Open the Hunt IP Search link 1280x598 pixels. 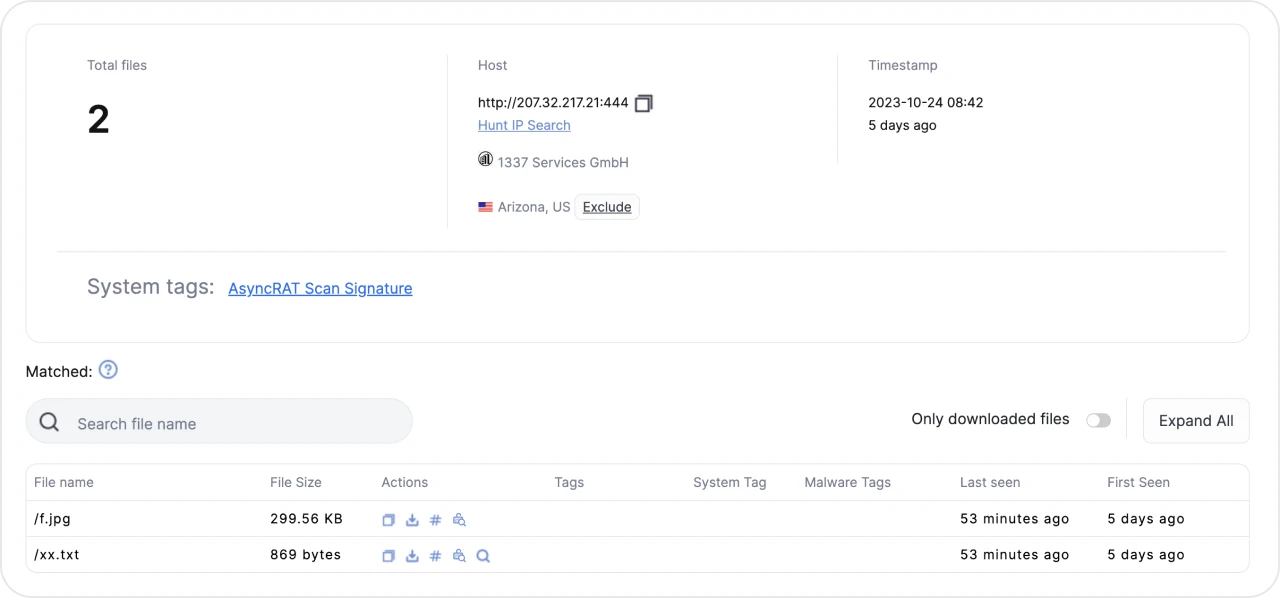(x=524, y=125)
